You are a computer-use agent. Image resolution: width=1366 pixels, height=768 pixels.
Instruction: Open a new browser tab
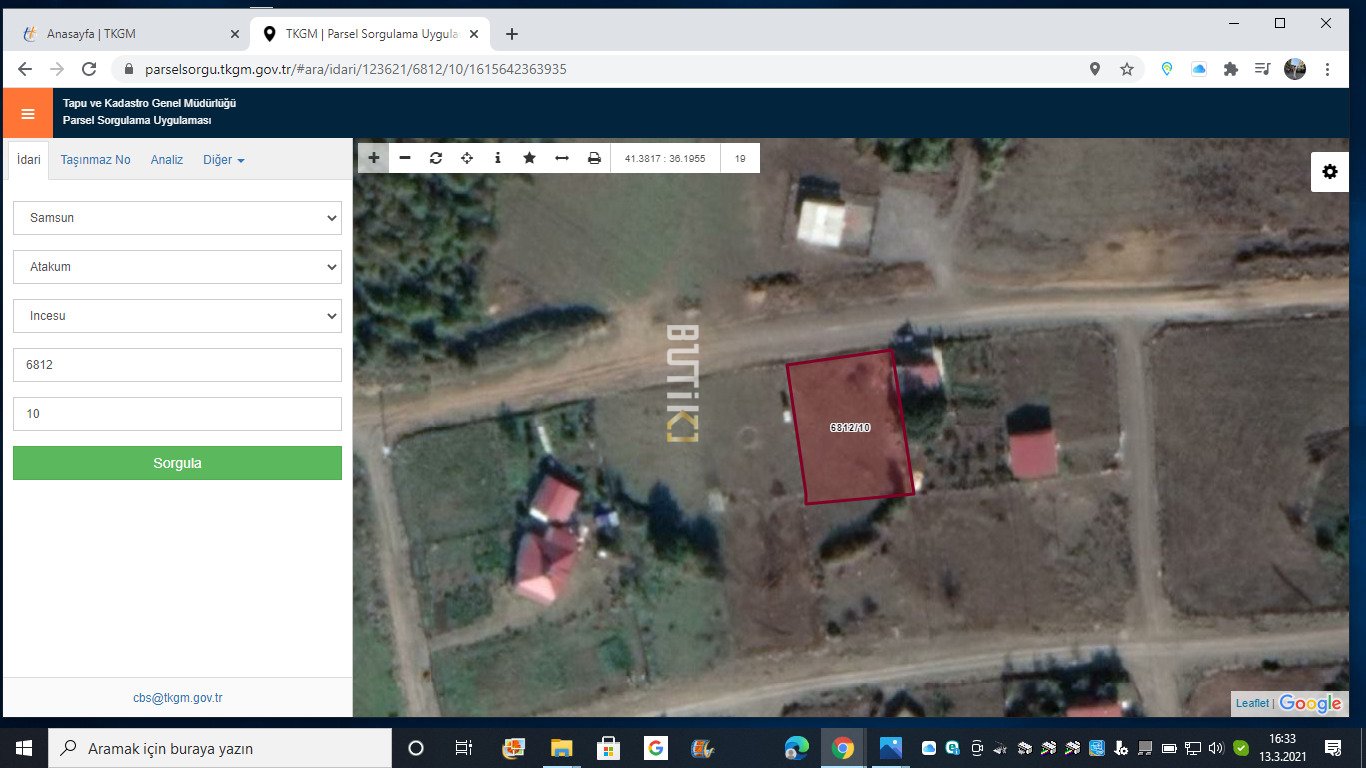point(512,34)
